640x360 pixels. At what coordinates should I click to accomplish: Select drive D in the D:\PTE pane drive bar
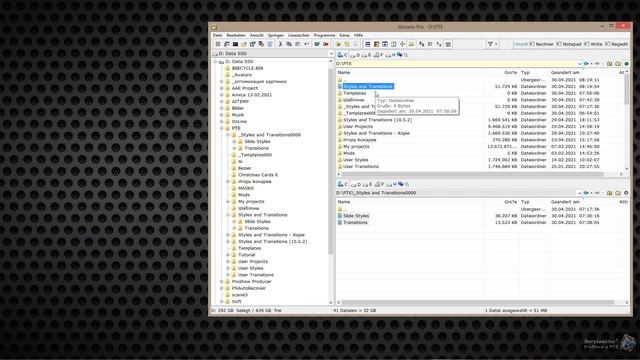355,55
